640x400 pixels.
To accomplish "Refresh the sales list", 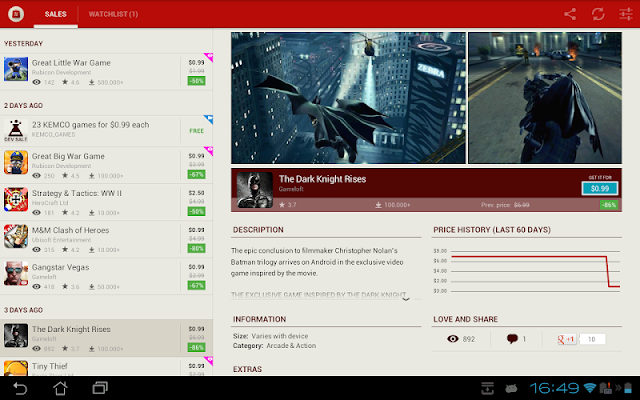I will [x=598, y=14].
